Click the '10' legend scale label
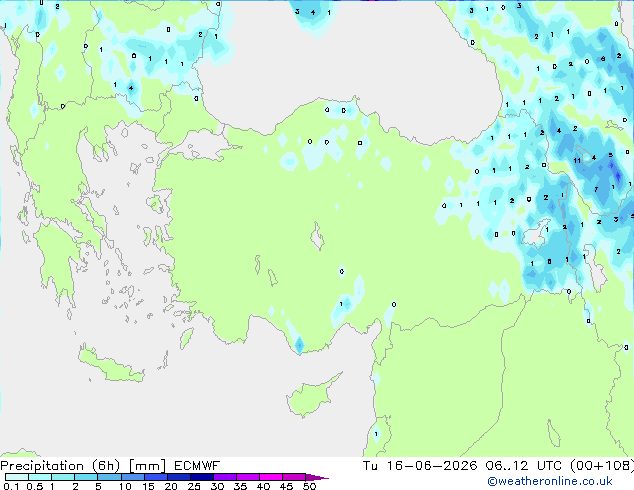This screenshot has width=634, height=490. coord(125,486)
